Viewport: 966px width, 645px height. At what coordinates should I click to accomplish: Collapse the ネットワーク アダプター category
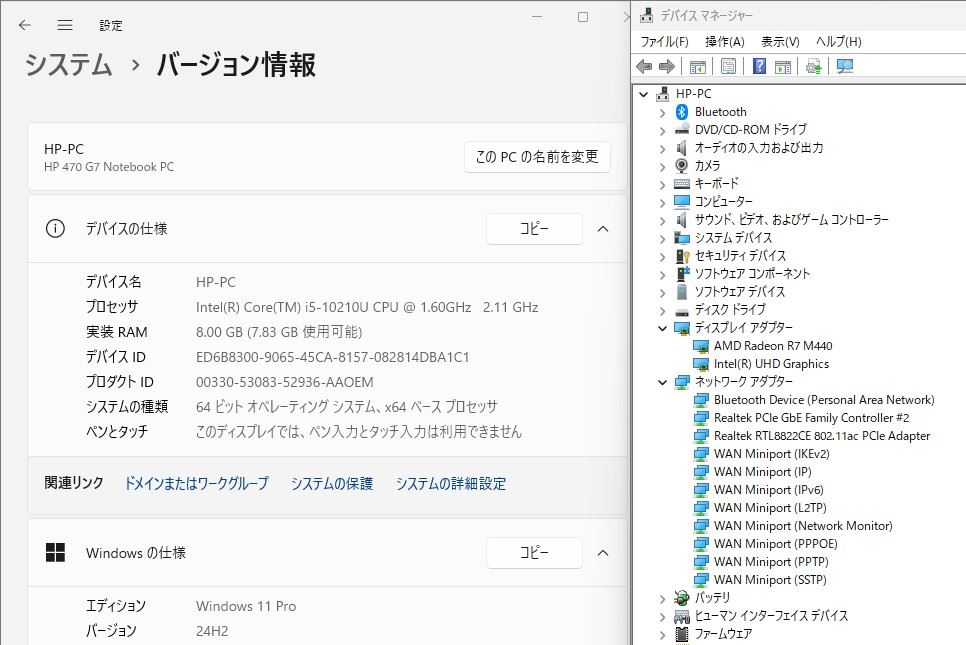[x=662, y=383]
